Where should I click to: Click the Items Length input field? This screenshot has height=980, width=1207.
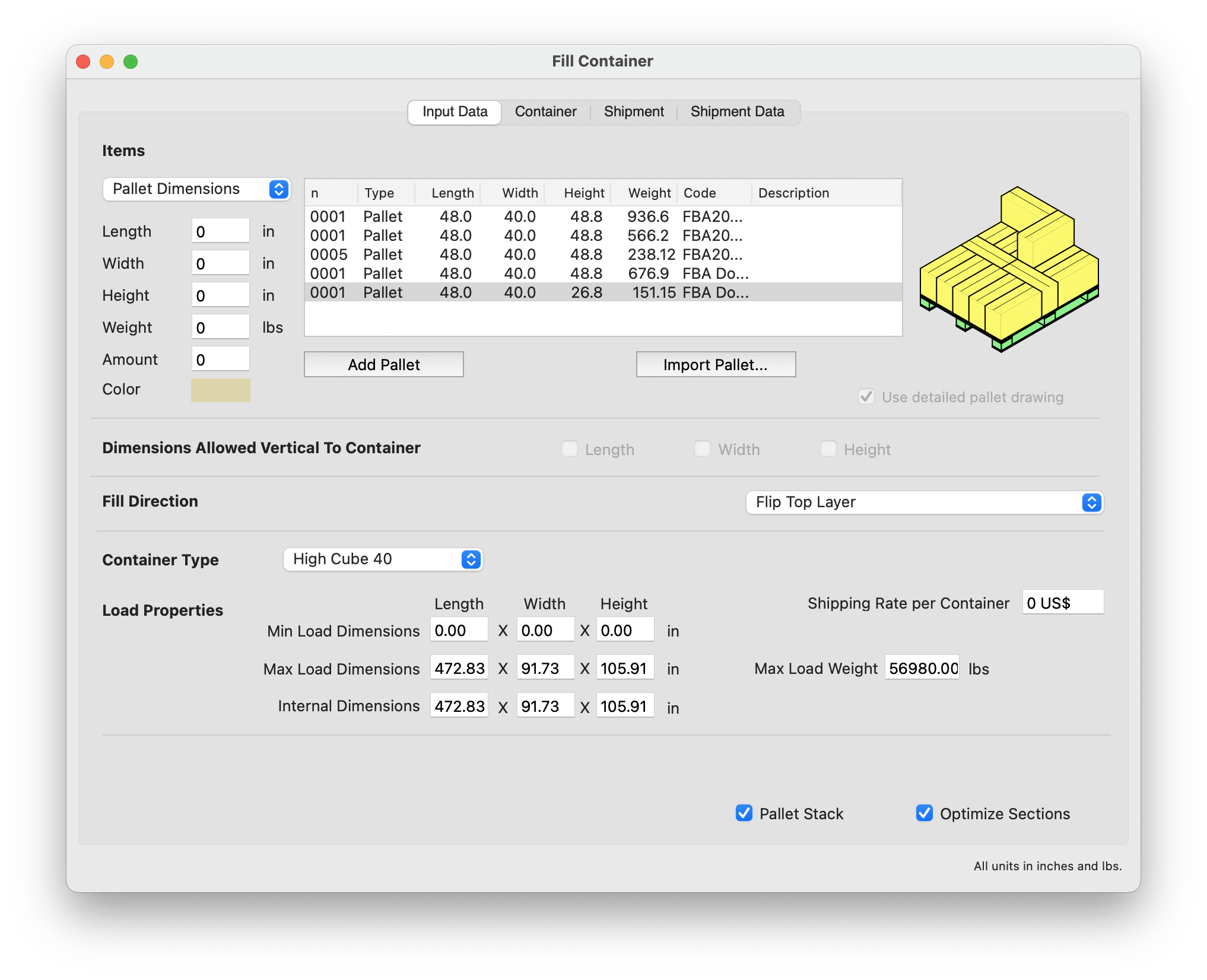[221, 231]
